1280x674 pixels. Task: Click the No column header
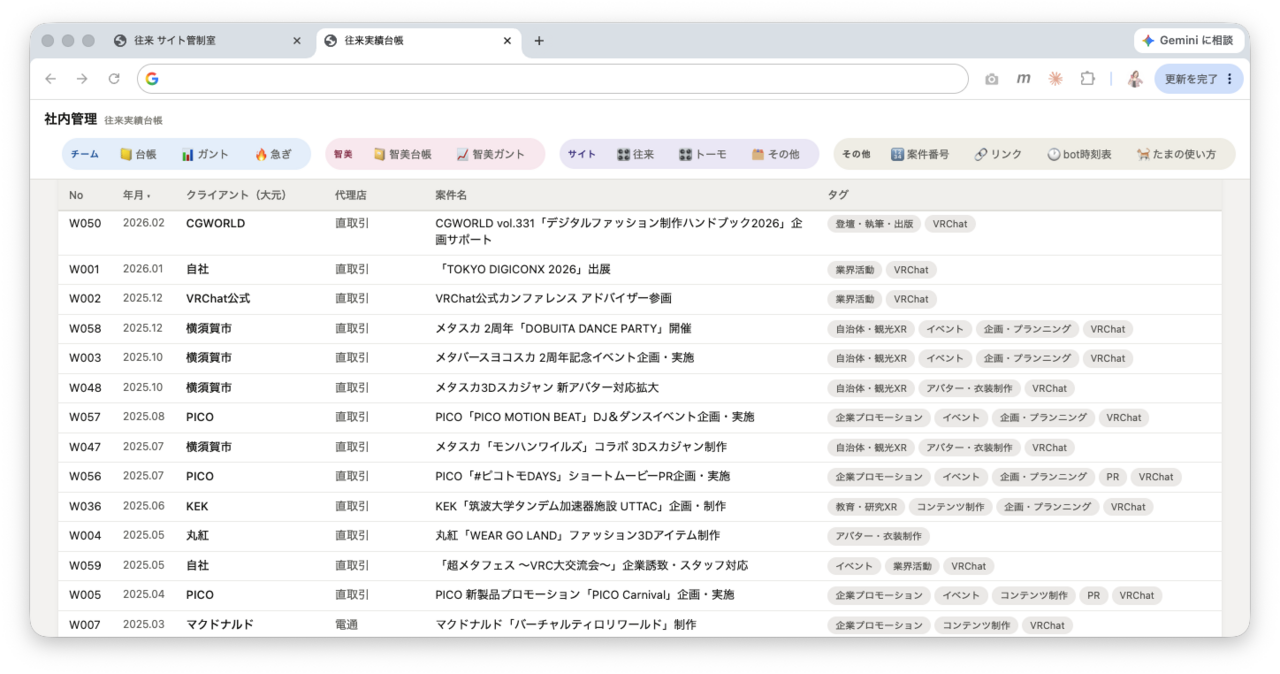76,195
